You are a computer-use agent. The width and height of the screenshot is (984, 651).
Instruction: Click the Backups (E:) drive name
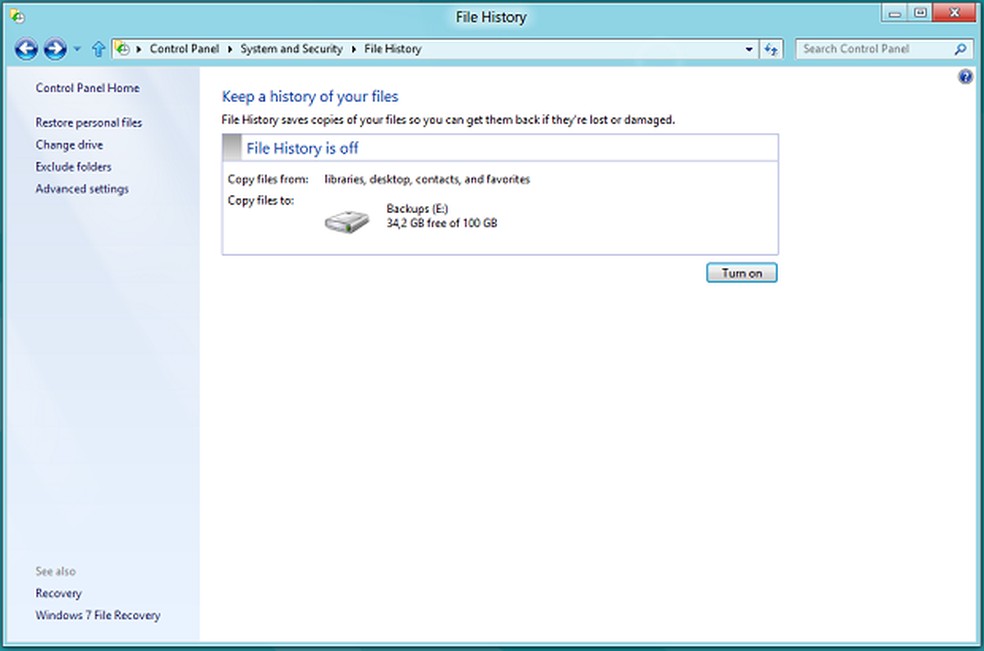point(417,208)
